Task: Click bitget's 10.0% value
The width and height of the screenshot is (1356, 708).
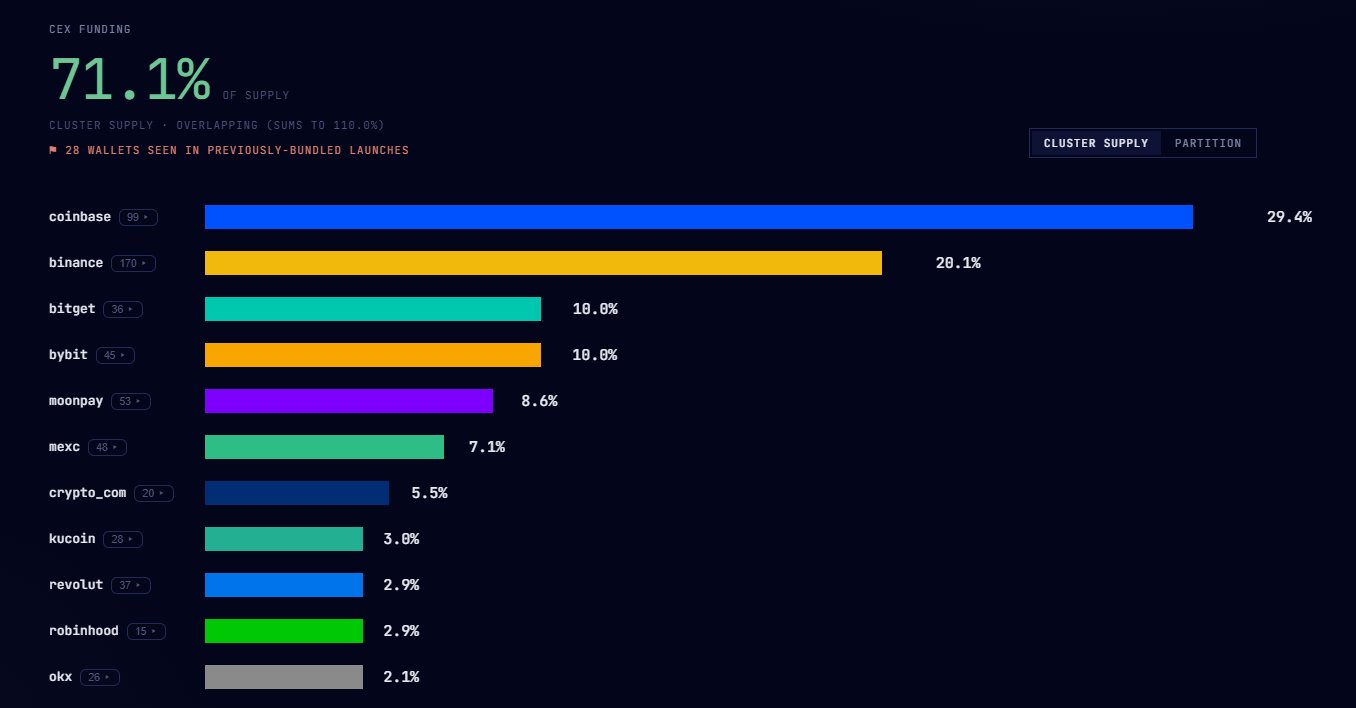Action: [x=595, y=309]
